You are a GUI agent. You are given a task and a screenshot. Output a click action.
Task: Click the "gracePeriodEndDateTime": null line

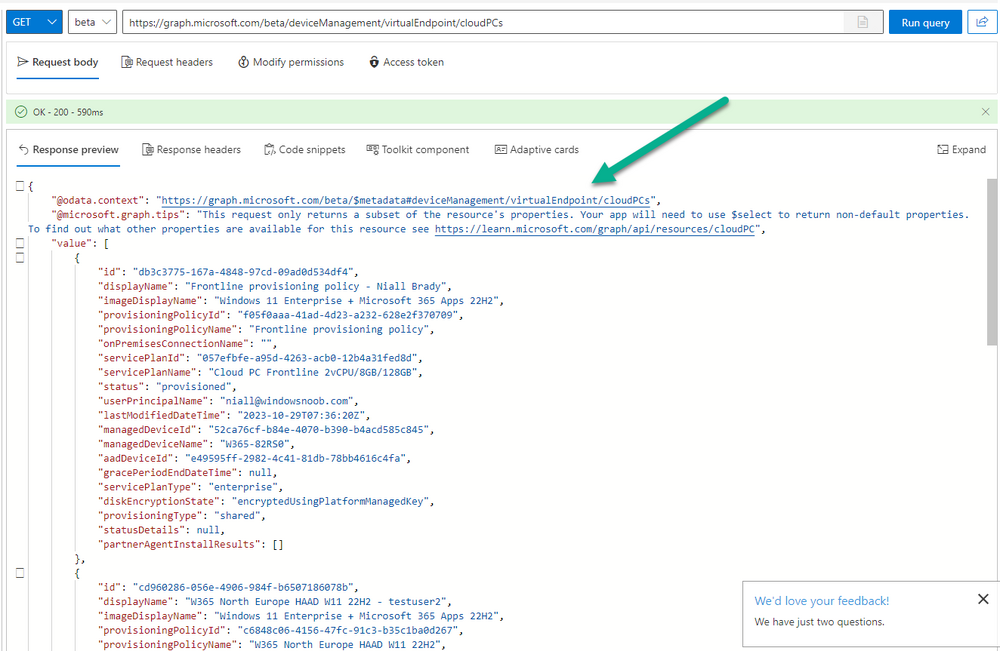188,472
